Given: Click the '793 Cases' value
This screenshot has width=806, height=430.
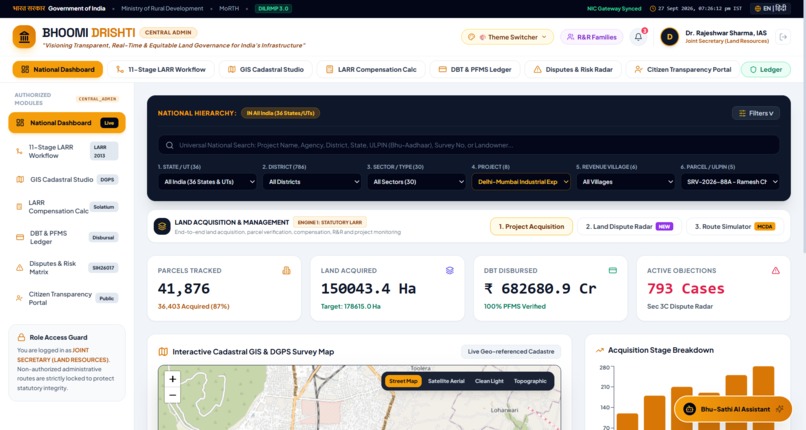Looking at the screenshot, I should (686, 289).
